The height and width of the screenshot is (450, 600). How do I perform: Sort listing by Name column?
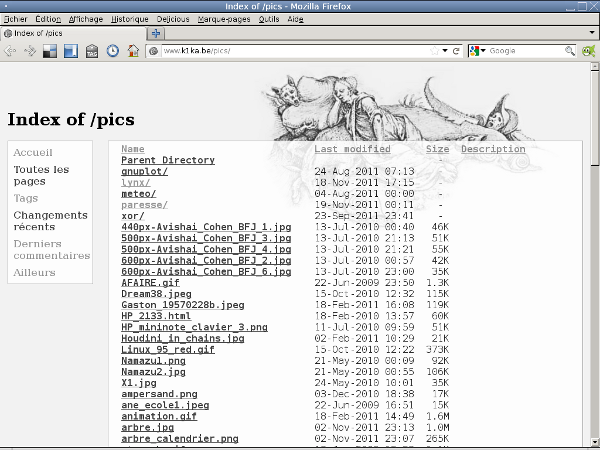coord(133,149)
